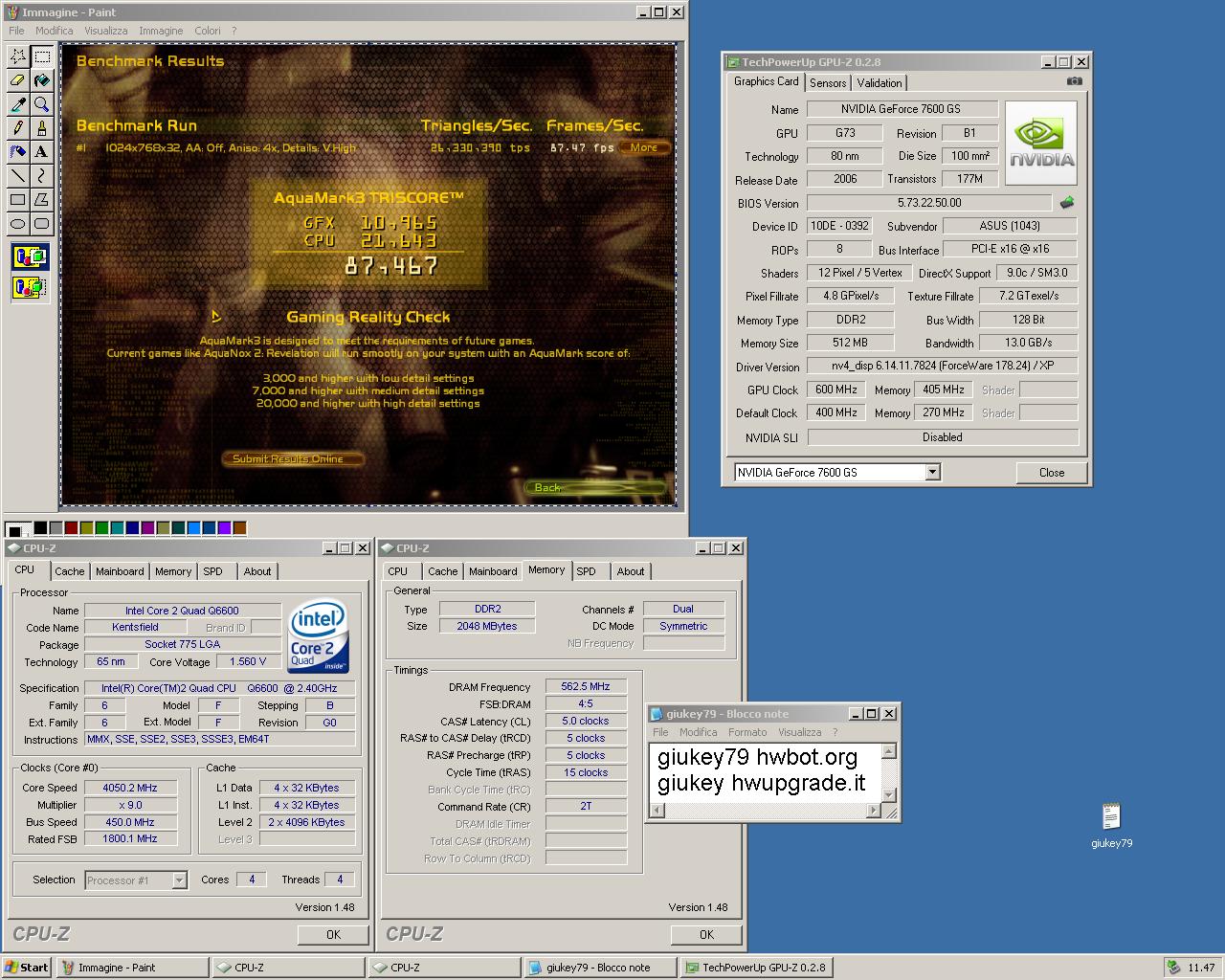Select the rectangular Select tool in Paint
1225x980 pixels.
42,57
